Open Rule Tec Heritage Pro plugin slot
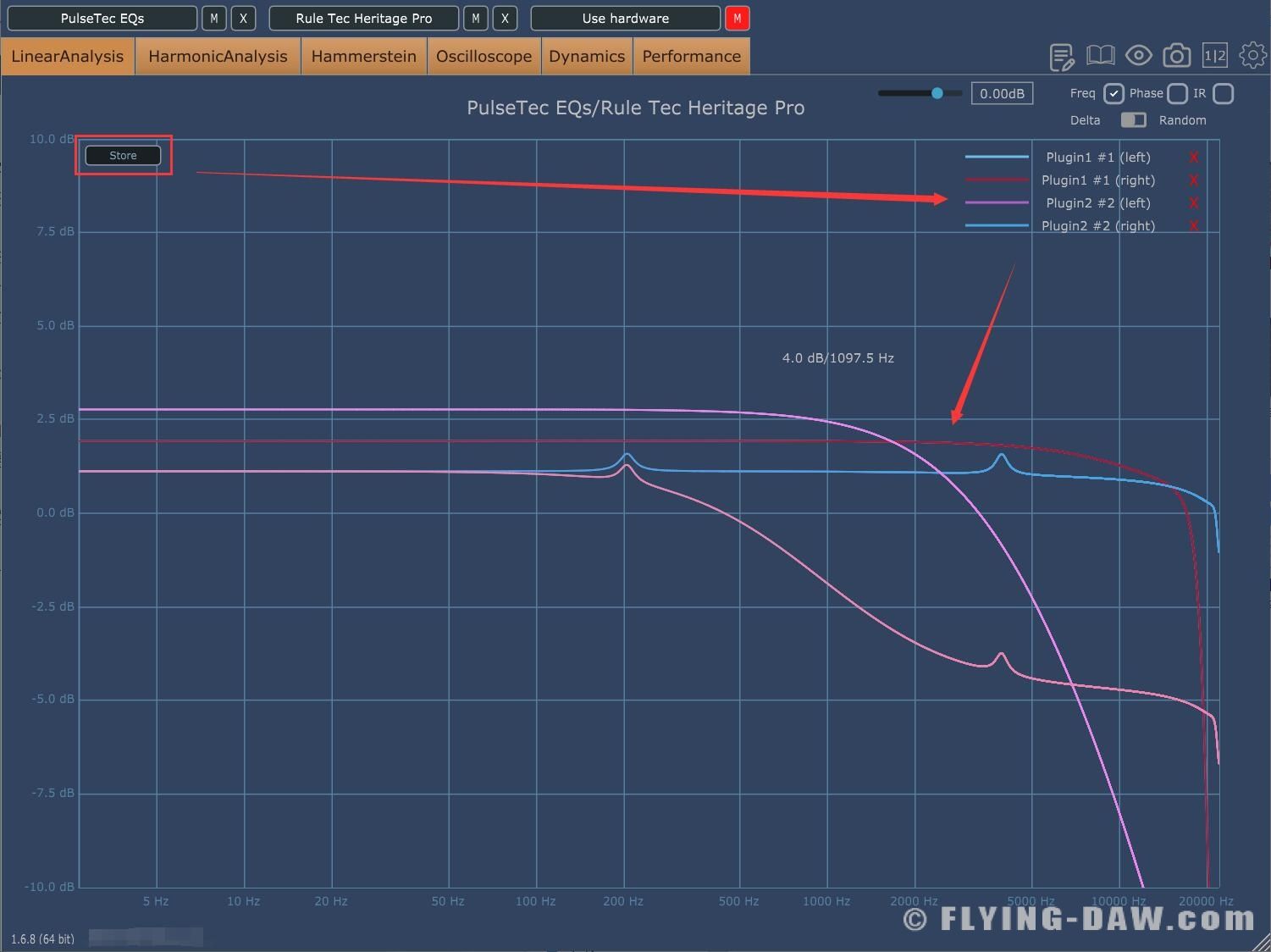 (x=364, y=19)
